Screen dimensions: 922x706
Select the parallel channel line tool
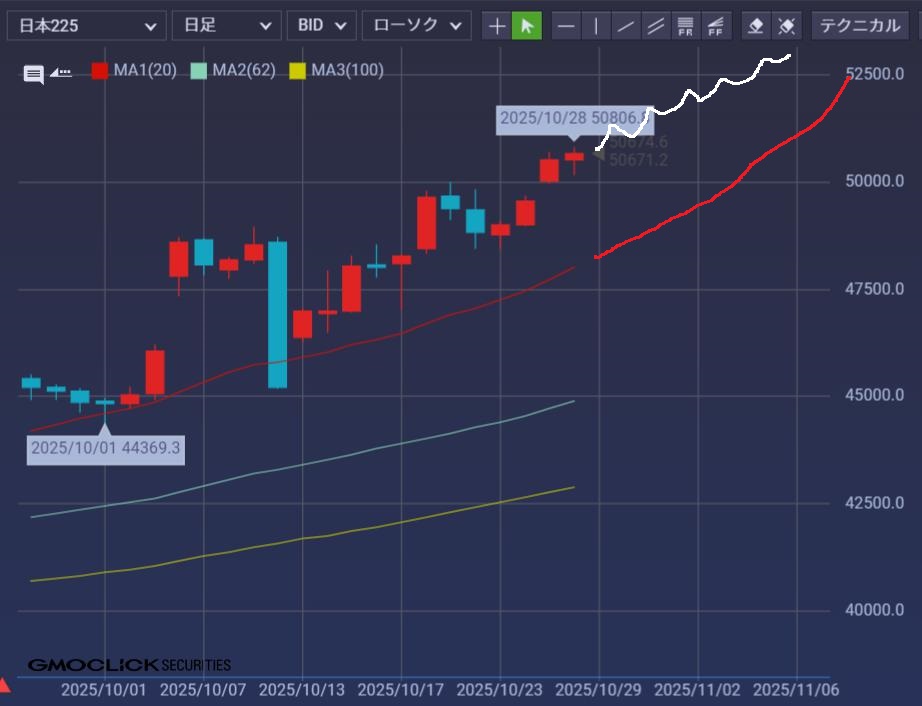point(657,26)
